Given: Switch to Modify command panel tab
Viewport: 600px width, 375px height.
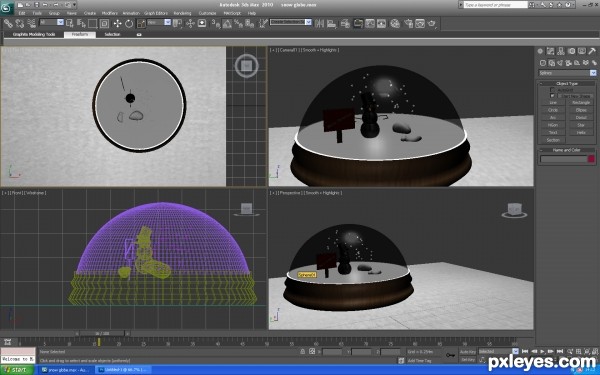Looking at the screenshot, I should (x=551, y=51).
